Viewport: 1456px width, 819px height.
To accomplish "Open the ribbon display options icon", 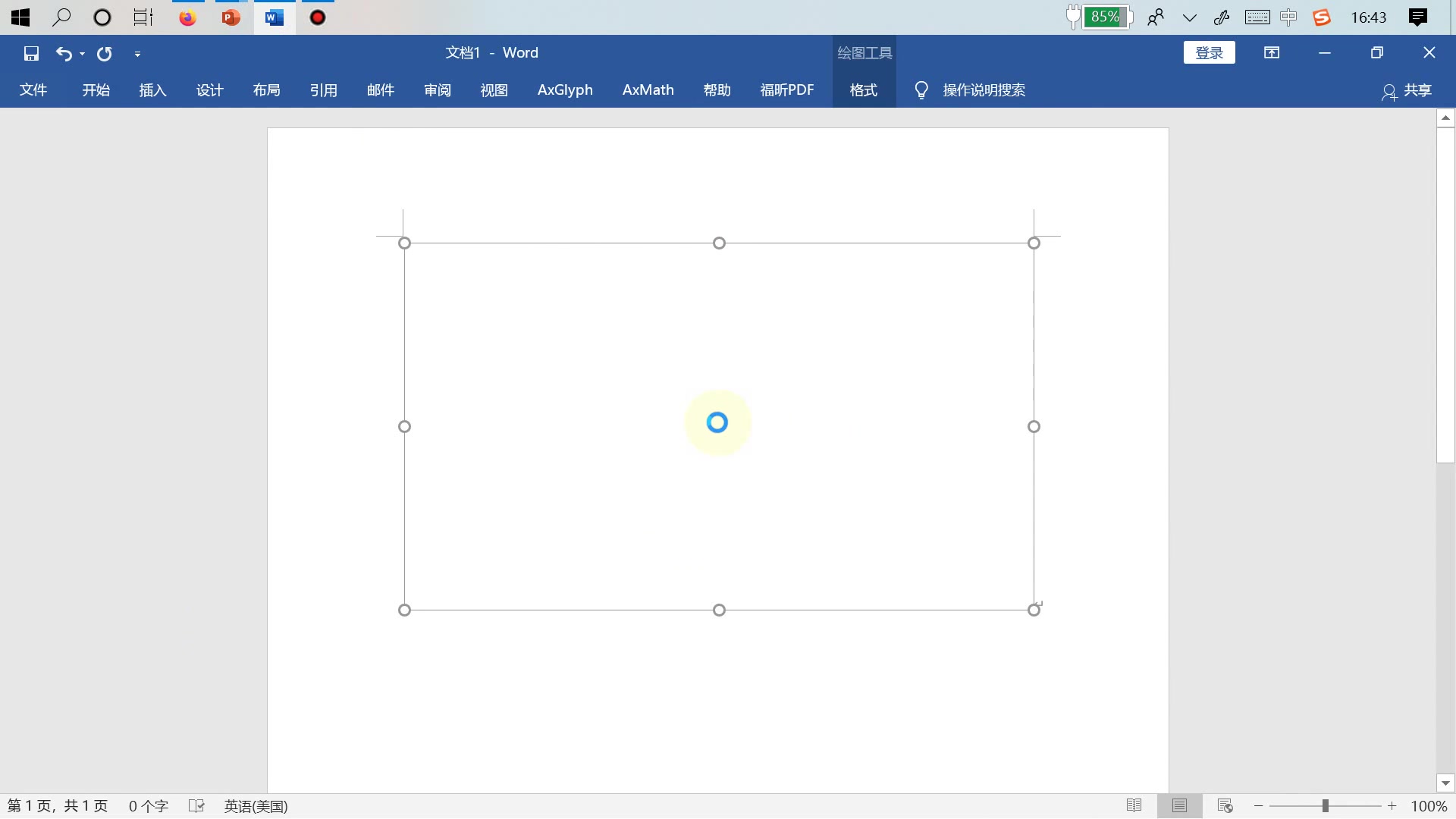I will point(1272,53).
